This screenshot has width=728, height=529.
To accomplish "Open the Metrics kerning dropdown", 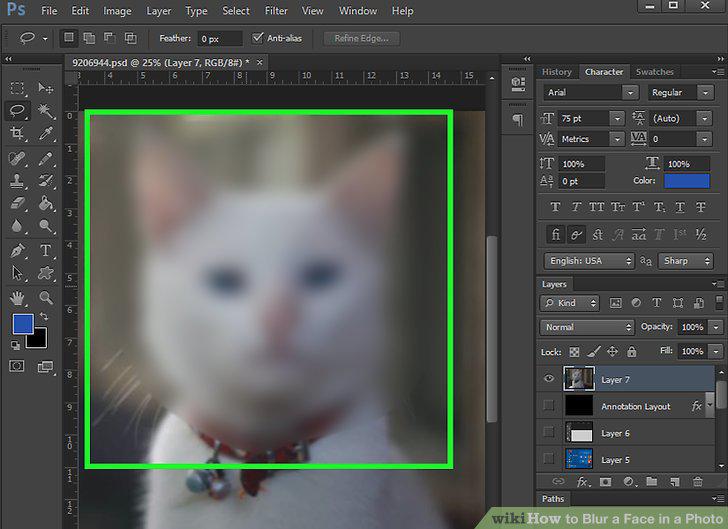I will pos(617,139).
